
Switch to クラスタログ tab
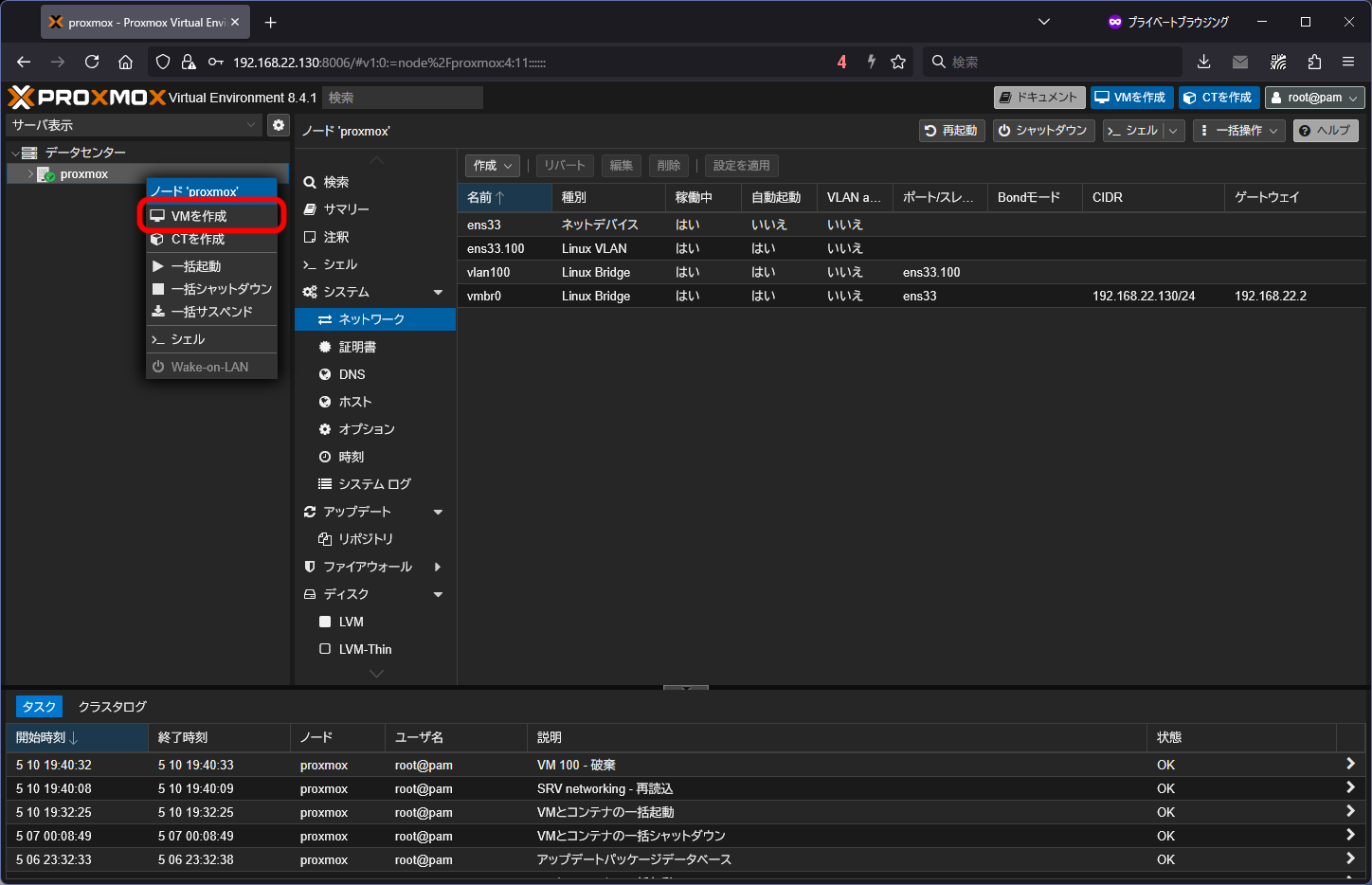(x=113, y=707)
